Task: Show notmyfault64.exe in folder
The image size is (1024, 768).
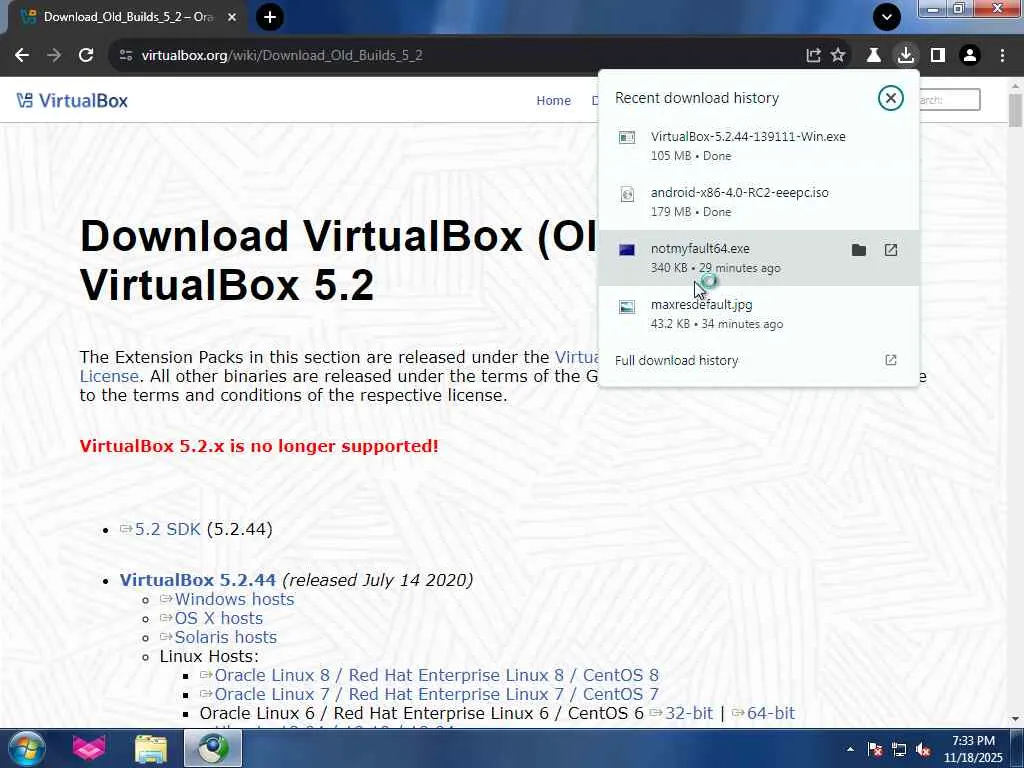Action: pos(859,249)
